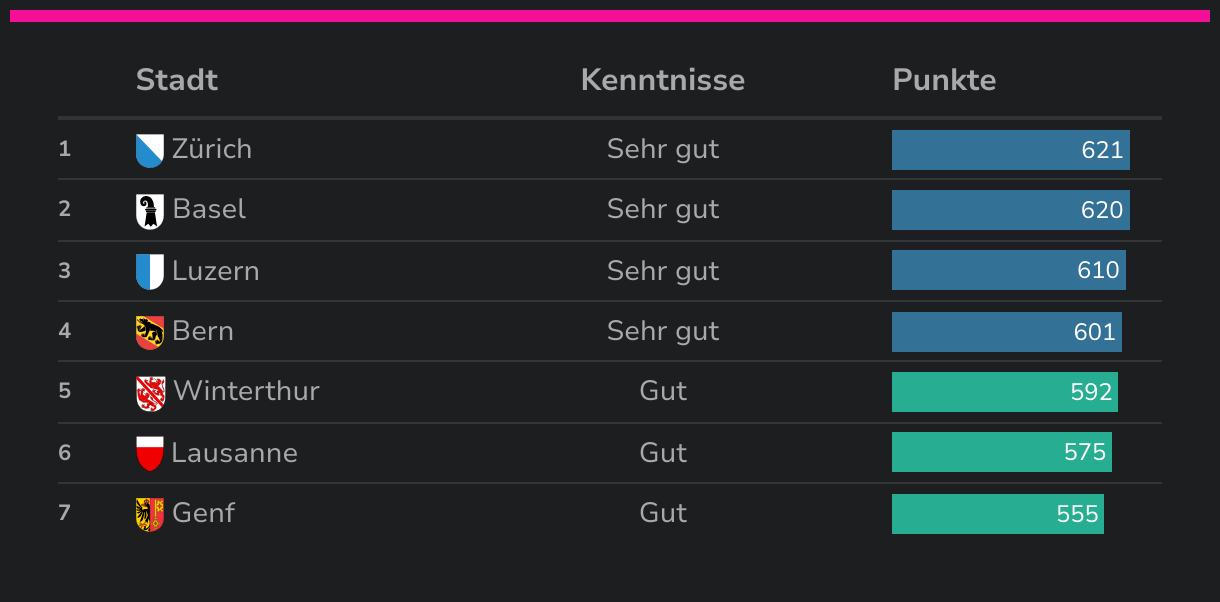The width and height of the screenshot is (1220, 602).
Task: Click the Winterthur coat of arms icon
Action: click(x=150, y=392)
